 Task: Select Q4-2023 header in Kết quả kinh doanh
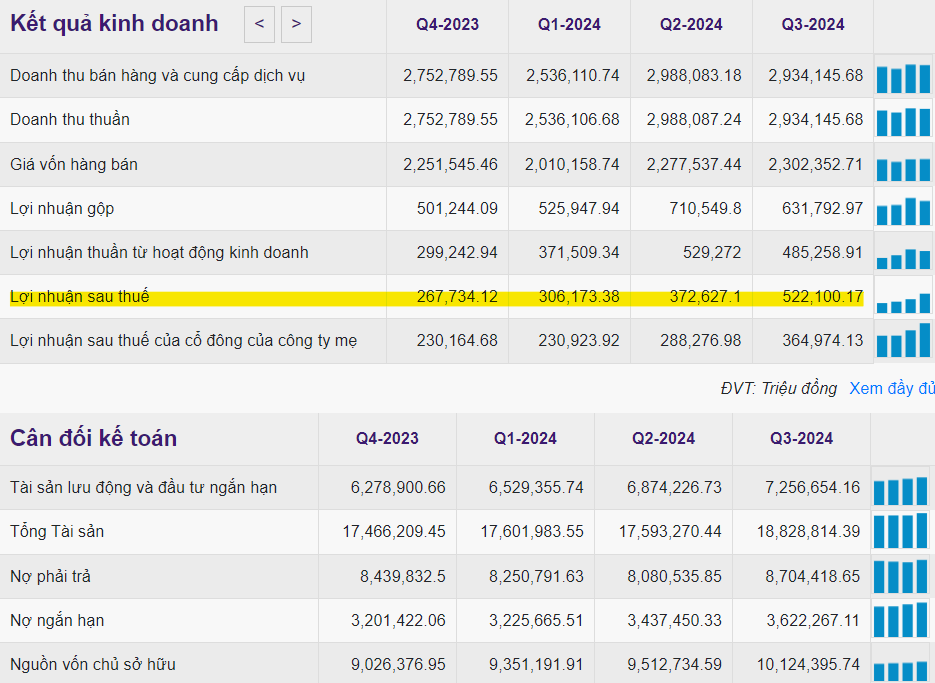(447, 24)
